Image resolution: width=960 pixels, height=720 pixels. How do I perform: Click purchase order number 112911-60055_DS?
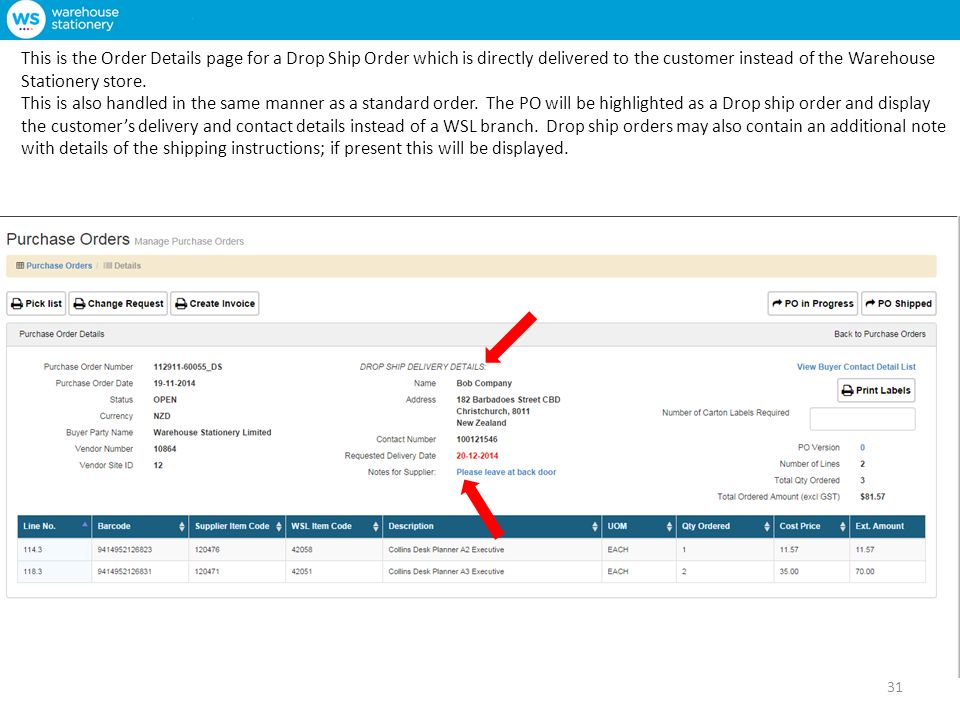click(187, 367)
